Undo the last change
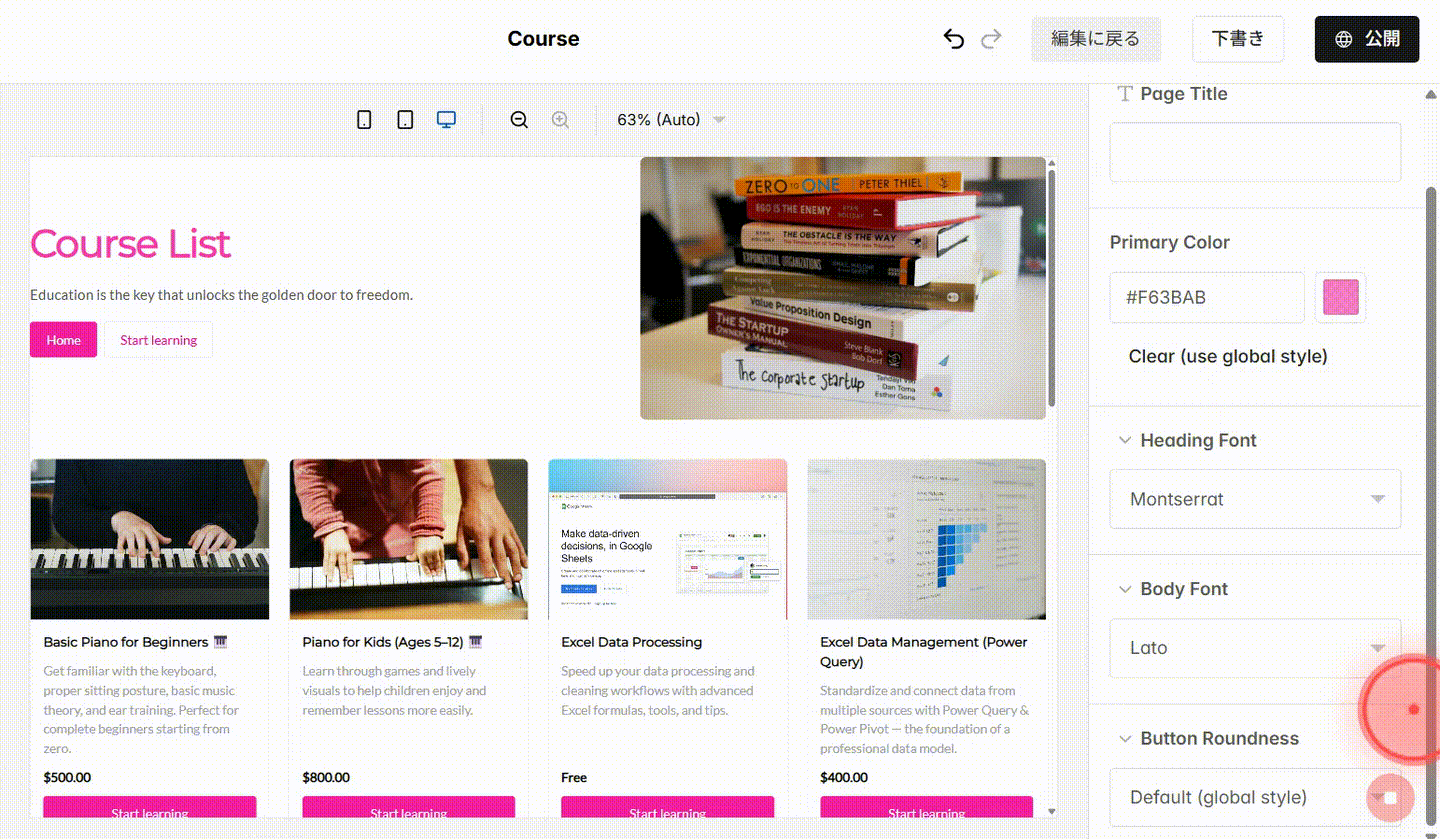 tap(954, 39)
